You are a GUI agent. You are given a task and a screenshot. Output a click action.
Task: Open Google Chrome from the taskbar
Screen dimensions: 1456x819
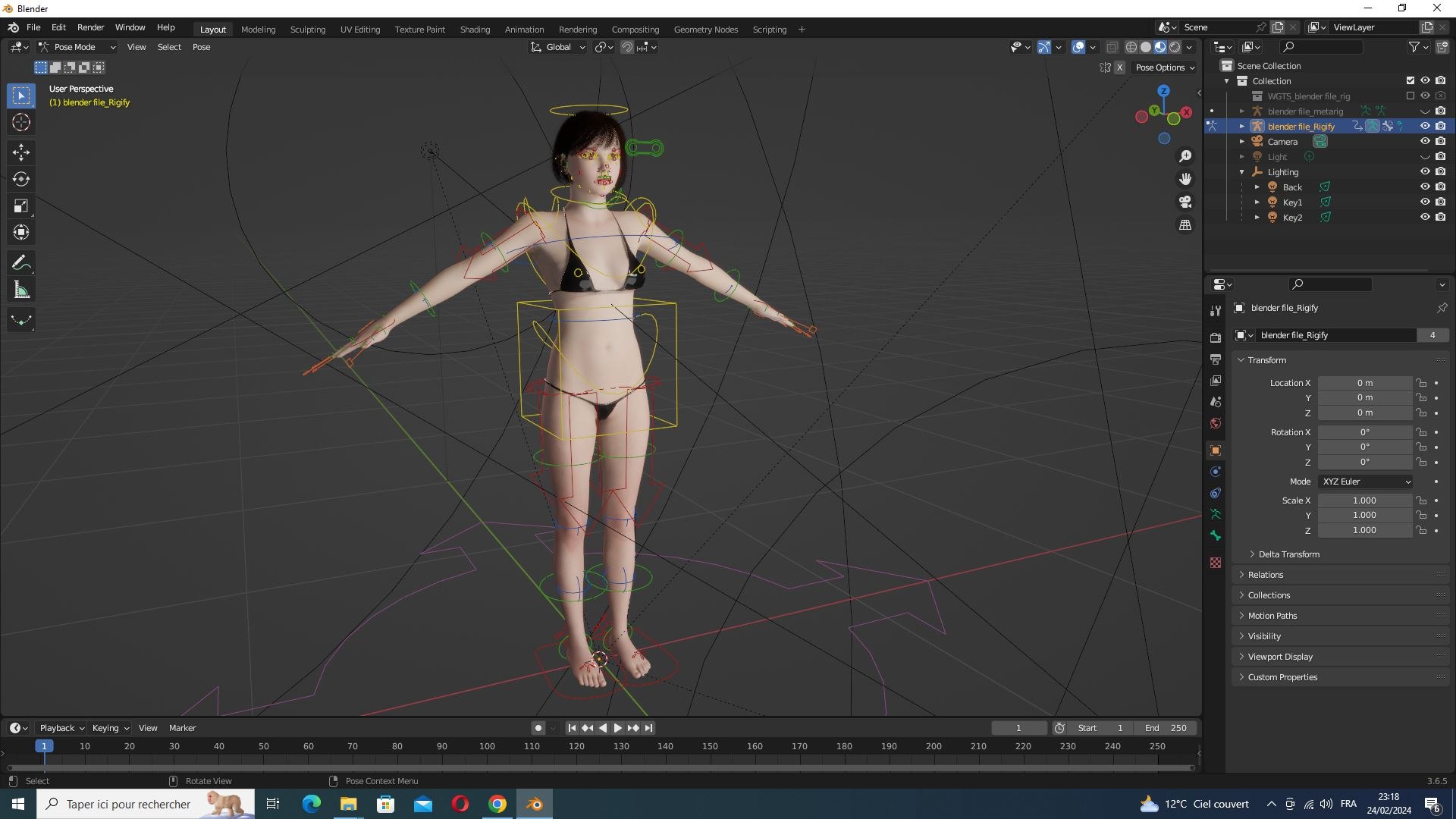pyautogui.click(x=497, y=804)
